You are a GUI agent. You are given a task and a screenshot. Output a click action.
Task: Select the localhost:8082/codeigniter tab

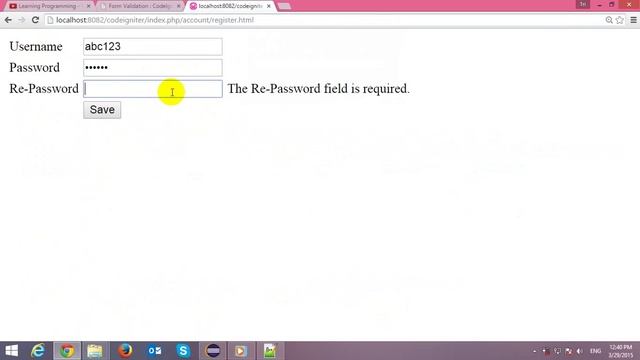pyautogui.click(x=230, y=6)
